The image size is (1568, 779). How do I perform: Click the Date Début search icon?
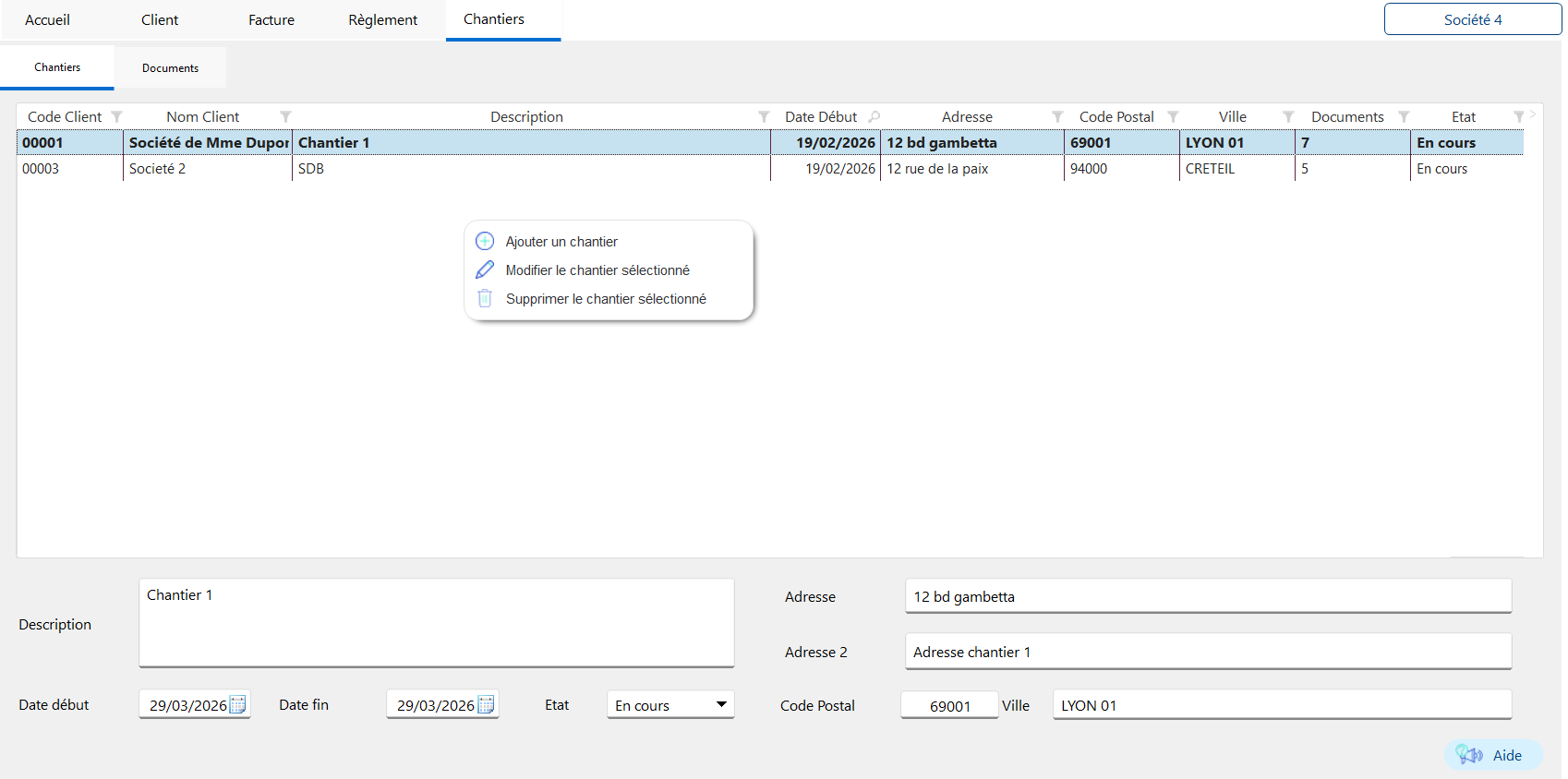tap(874, 116)
